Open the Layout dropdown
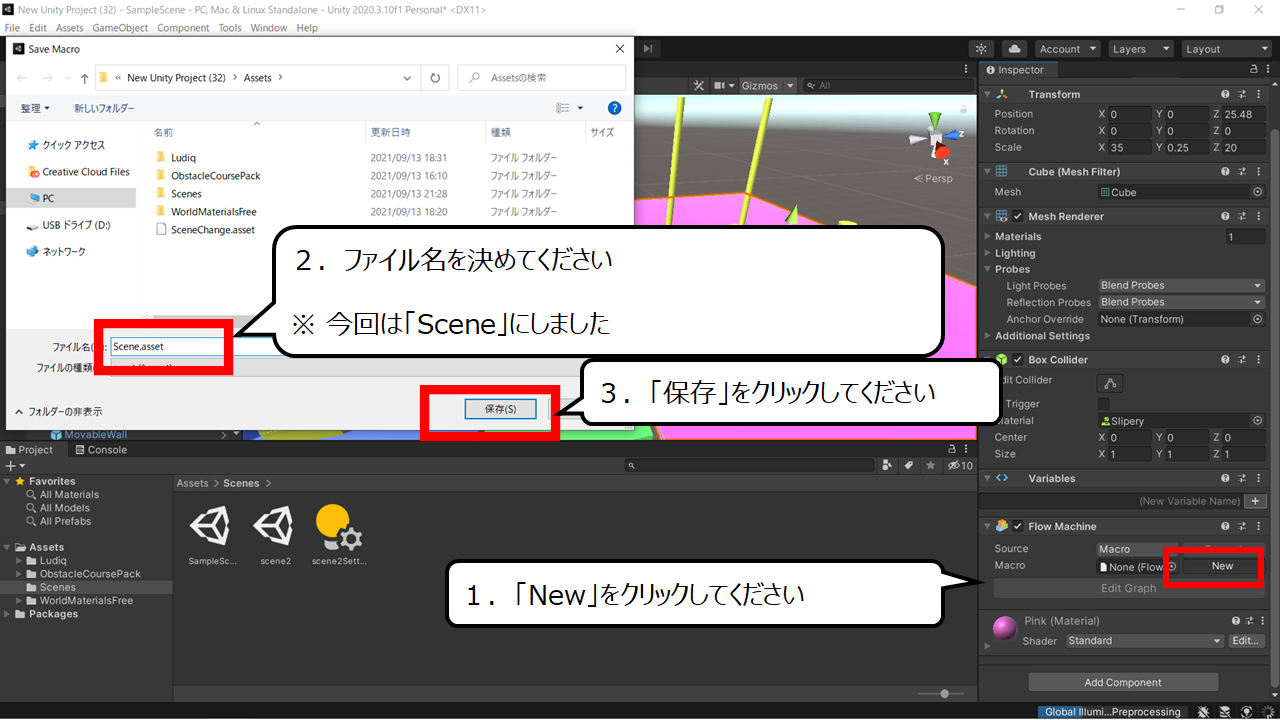1280x720 pixels. coord(1225,49)
